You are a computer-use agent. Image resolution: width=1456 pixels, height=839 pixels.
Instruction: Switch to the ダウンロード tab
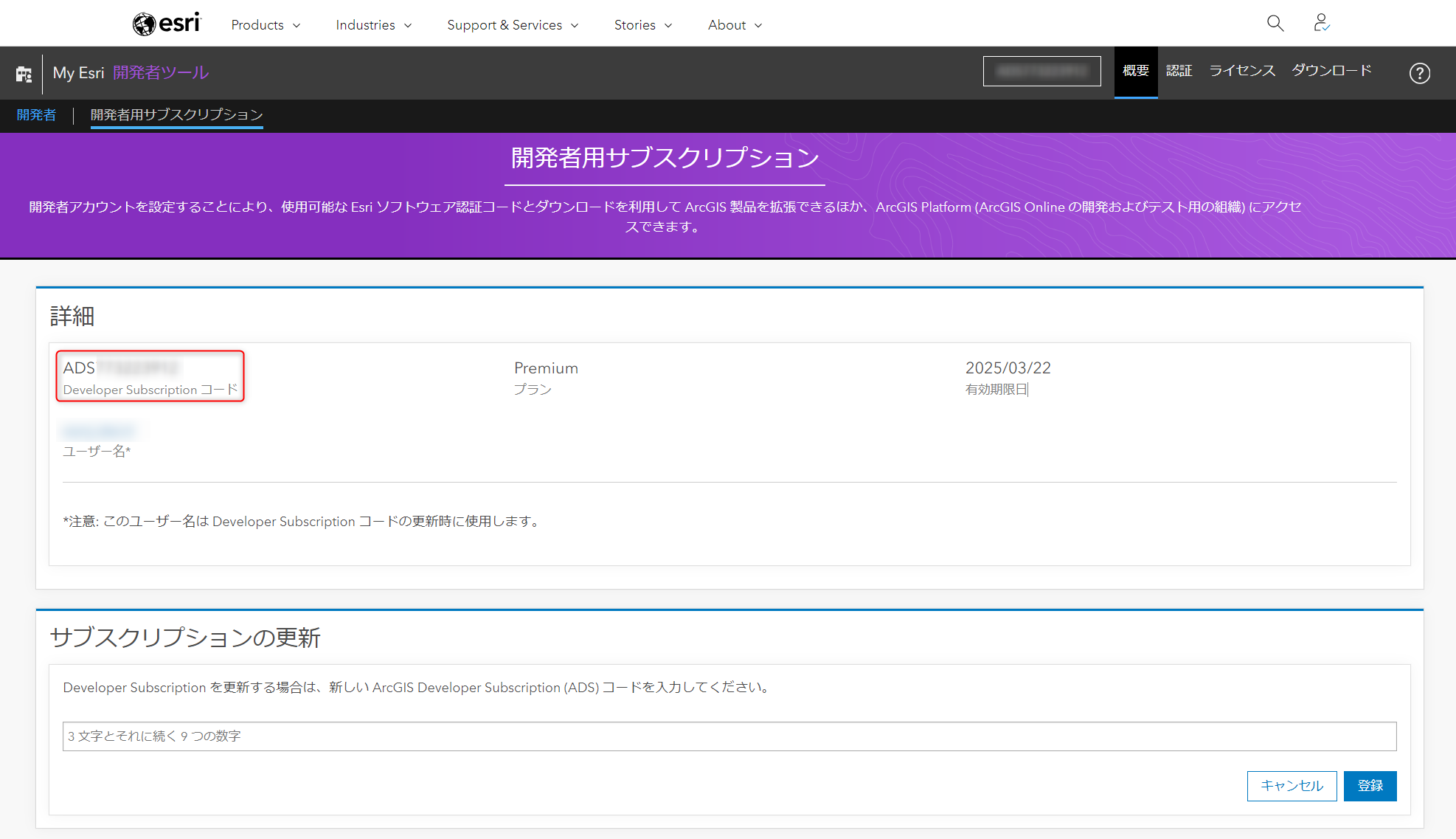pyautogui.click(x=1331, y=72)
